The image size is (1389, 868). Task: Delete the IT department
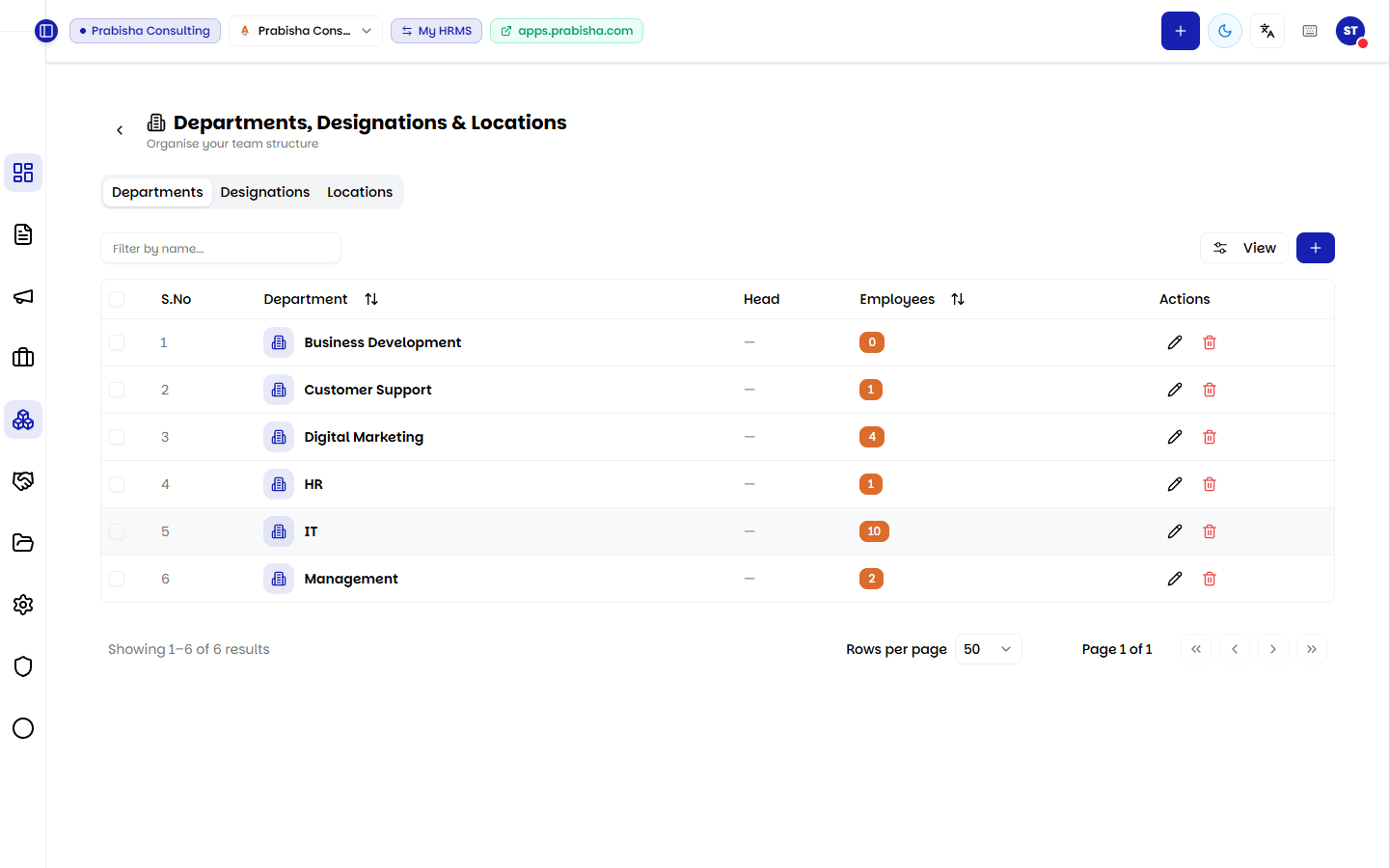click(1210, 531)
